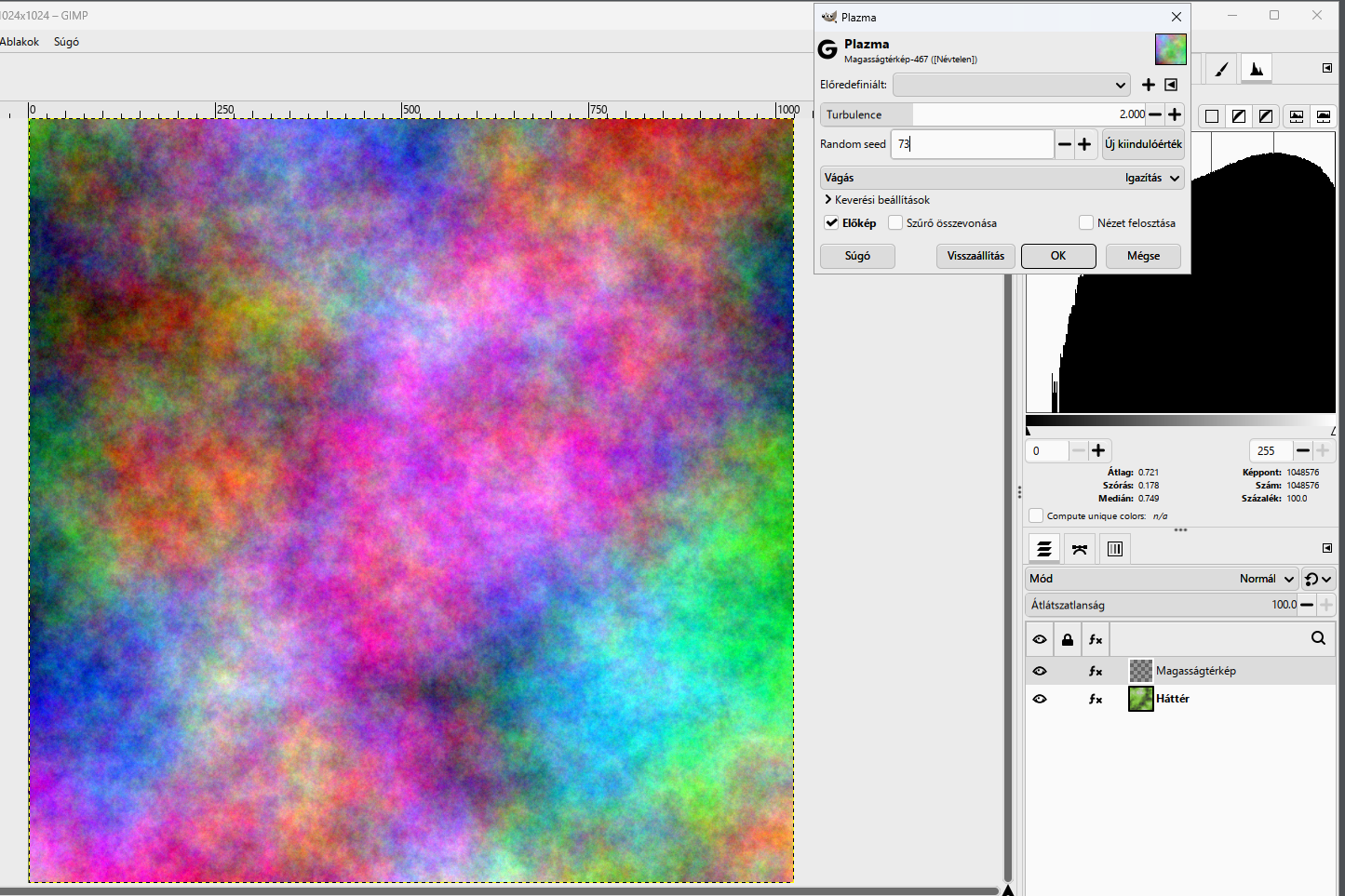Disable the Előkép preview checkbox
1345x896 pixels.
831,222
